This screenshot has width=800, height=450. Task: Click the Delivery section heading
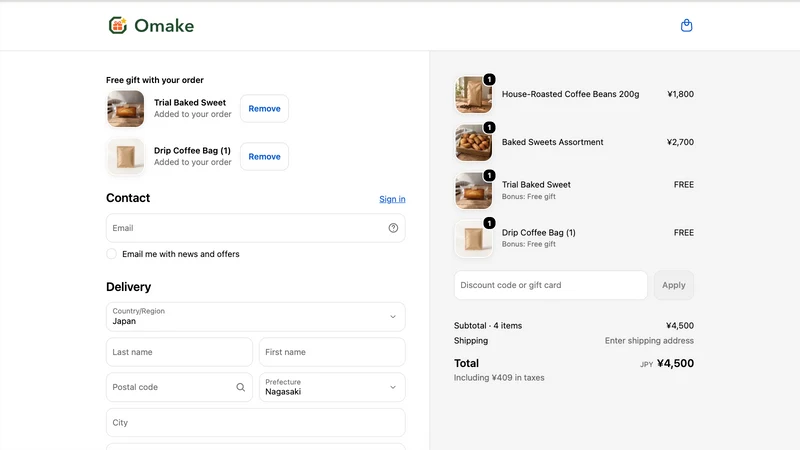click(x=129, y=287)
